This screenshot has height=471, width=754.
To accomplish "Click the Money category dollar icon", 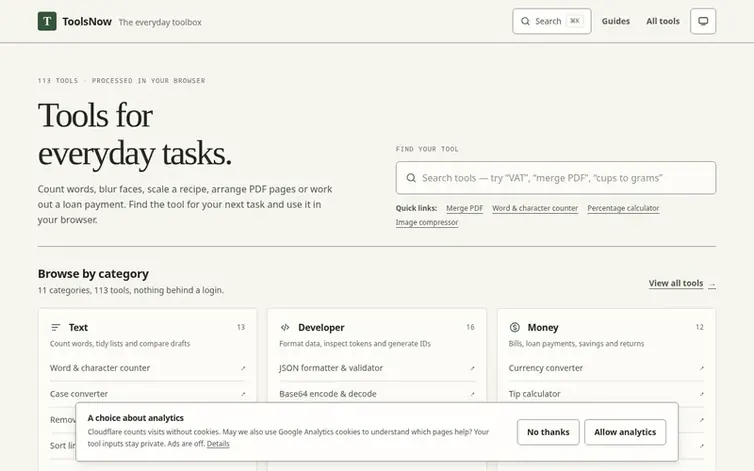I will coord(515,328).
